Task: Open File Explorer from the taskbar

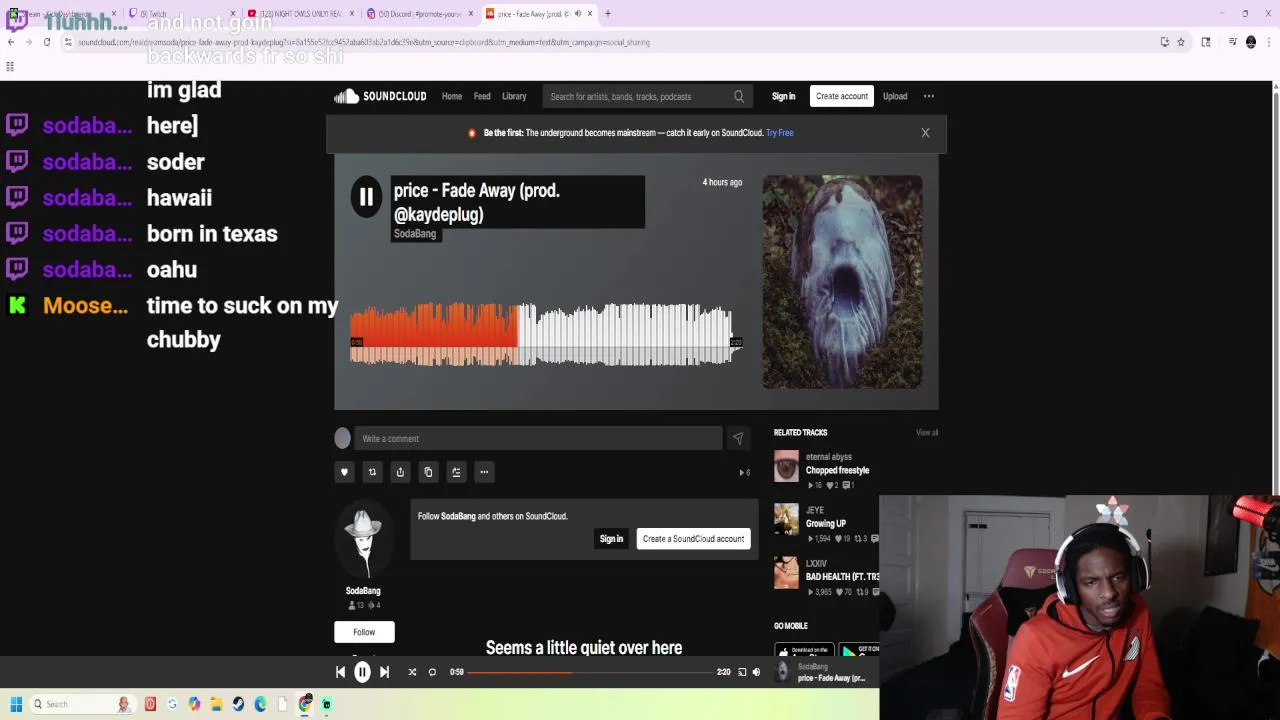Action: click(216, 704)
